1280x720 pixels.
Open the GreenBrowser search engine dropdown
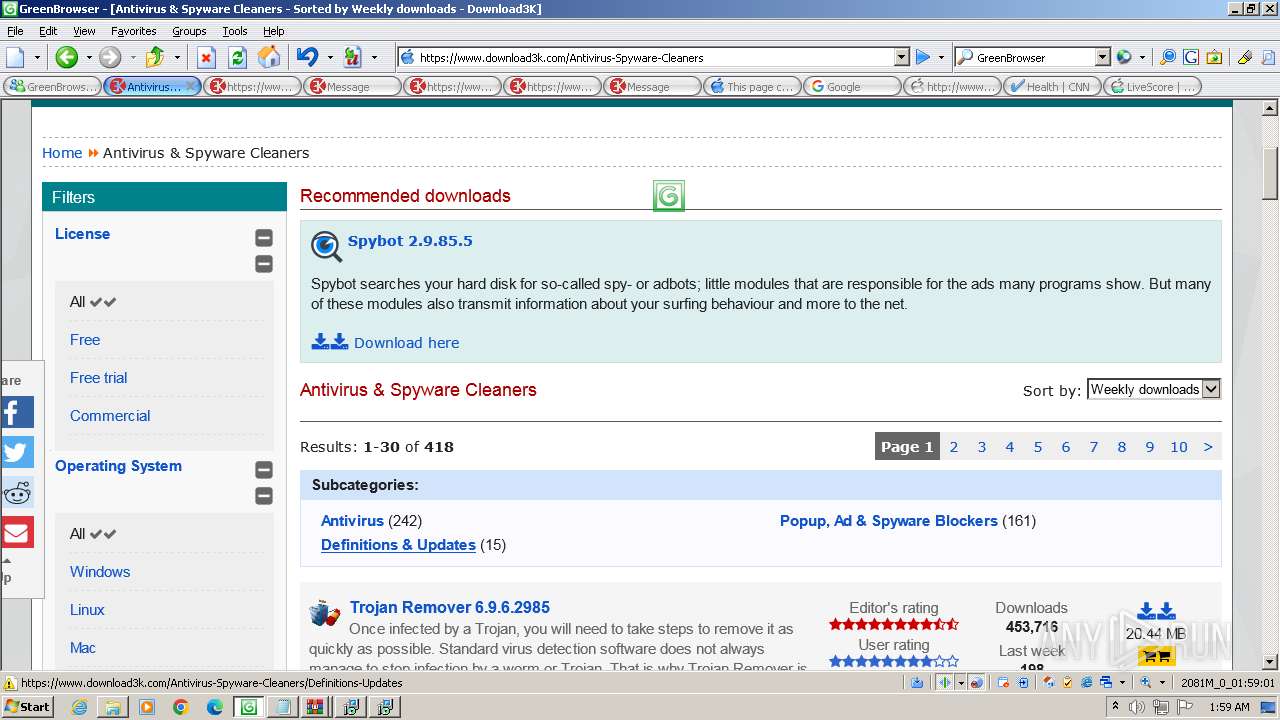1102,57
